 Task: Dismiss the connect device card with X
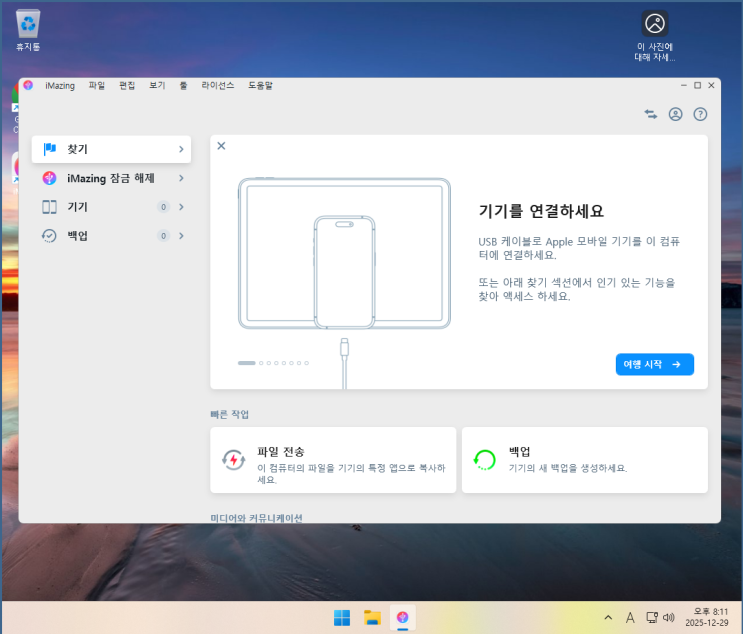(221, 146)
